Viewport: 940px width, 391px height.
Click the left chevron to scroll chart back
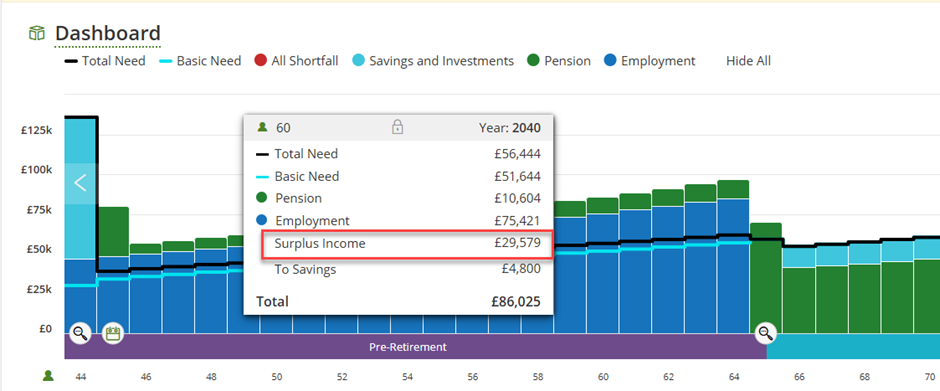[80, 183]
